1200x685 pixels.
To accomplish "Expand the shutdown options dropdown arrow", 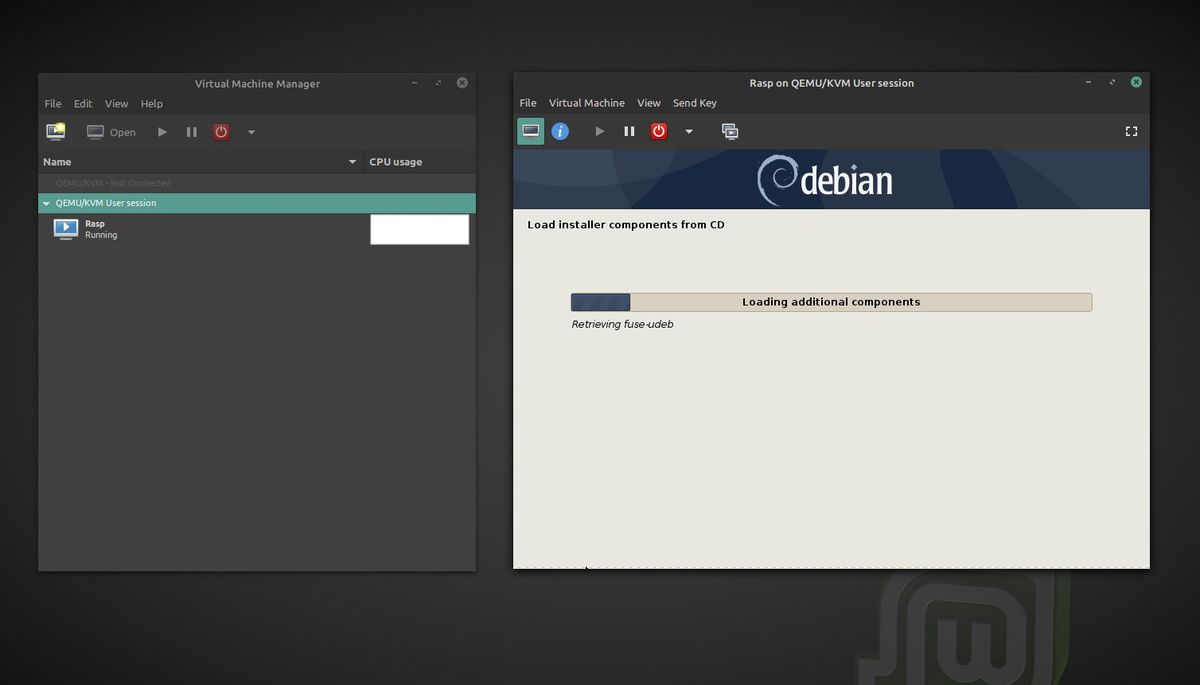I will pyautogui.click(x=689, y=131).
